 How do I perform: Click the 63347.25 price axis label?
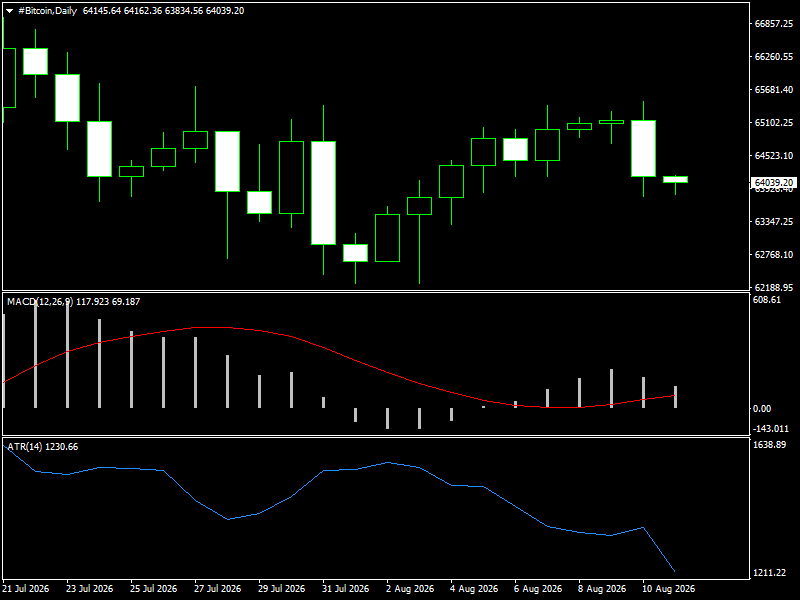tap(773, 222)
